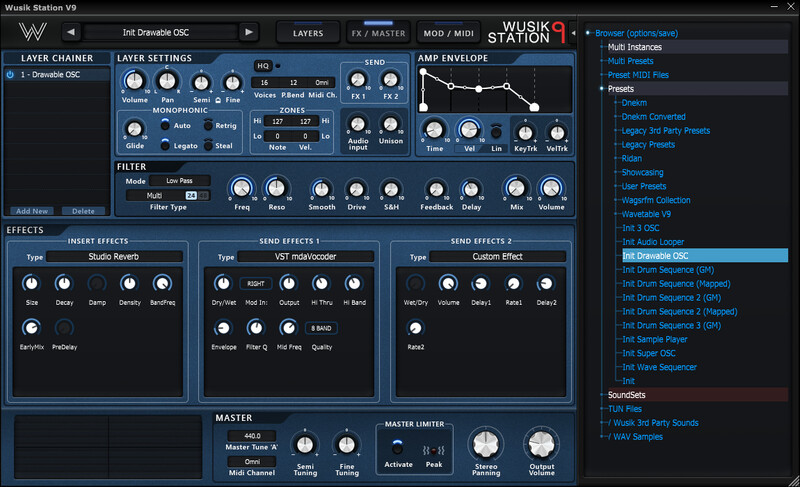Click the Output Volume knob

pos(542,444)
